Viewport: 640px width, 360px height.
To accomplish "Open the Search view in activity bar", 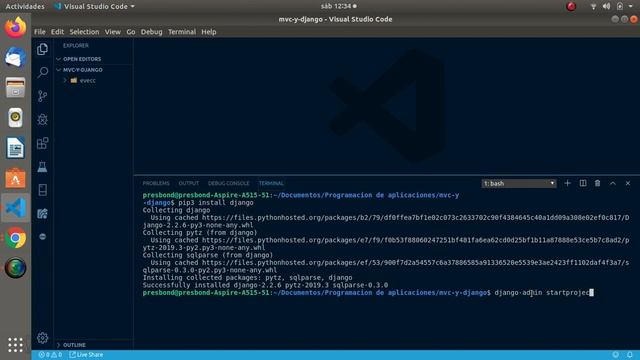I will 42,73.
